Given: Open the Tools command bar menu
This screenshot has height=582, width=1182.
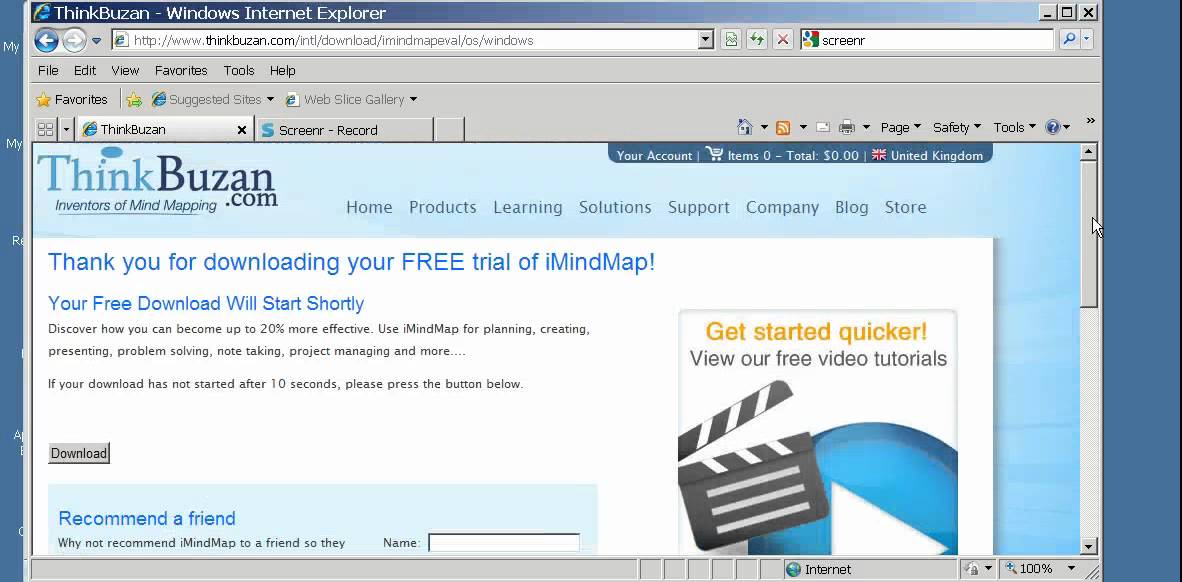Looking at the screenshot, I should coord(1014,127).
